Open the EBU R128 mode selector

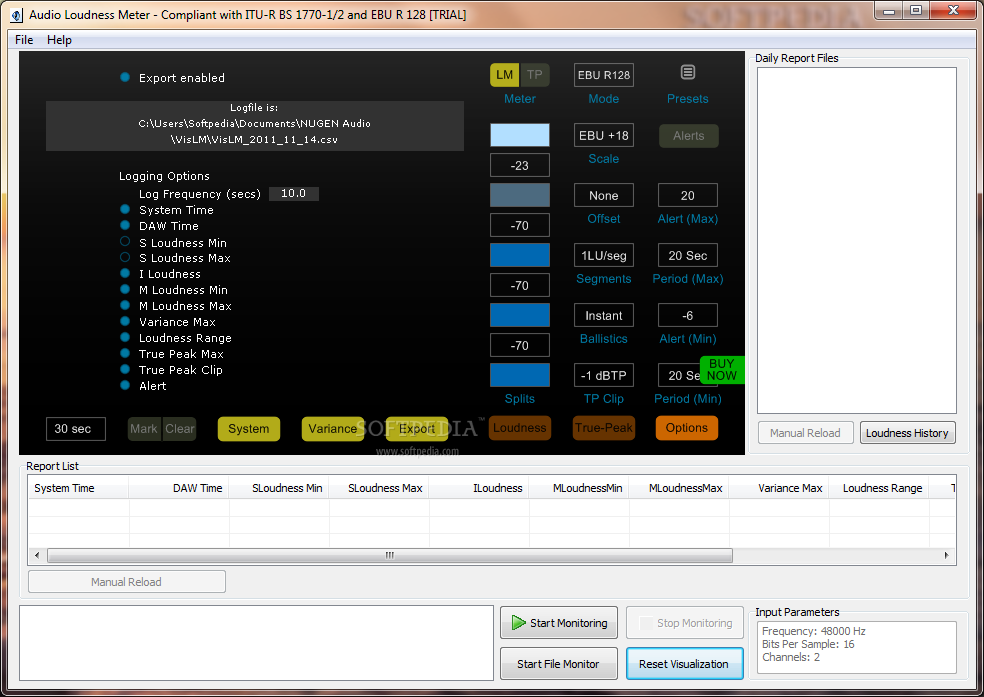(604, 75)
